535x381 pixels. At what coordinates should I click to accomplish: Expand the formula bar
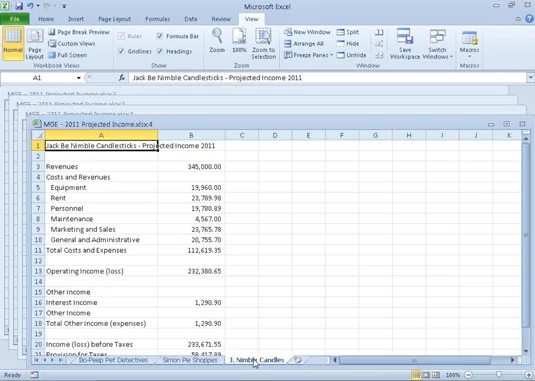[x=530, y=77]
